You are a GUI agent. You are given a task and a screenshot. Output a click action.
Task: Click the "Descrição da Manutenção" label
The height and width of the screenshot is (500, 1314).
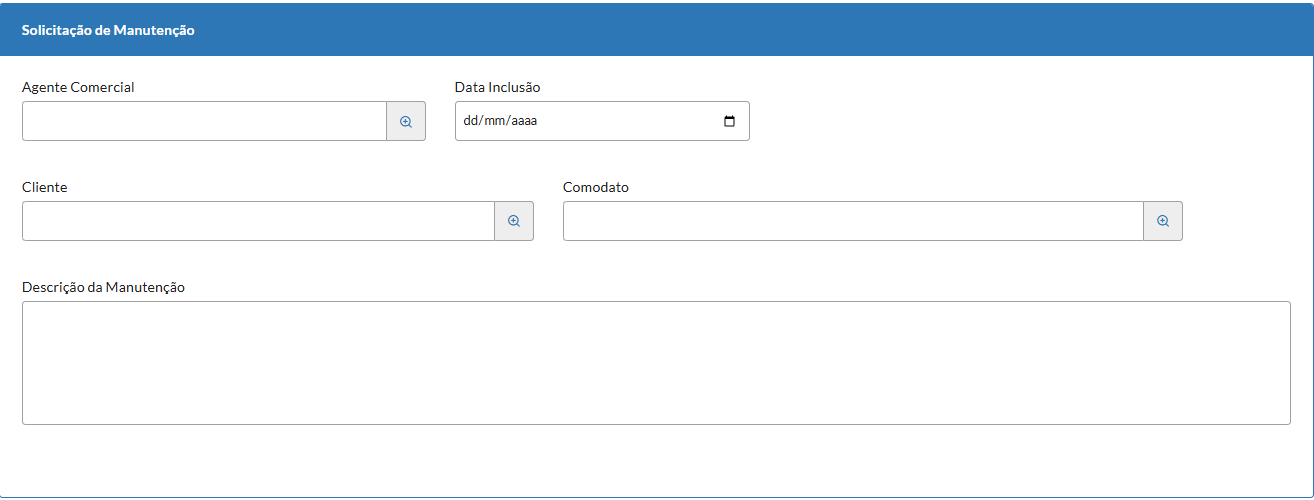[103, 287]
